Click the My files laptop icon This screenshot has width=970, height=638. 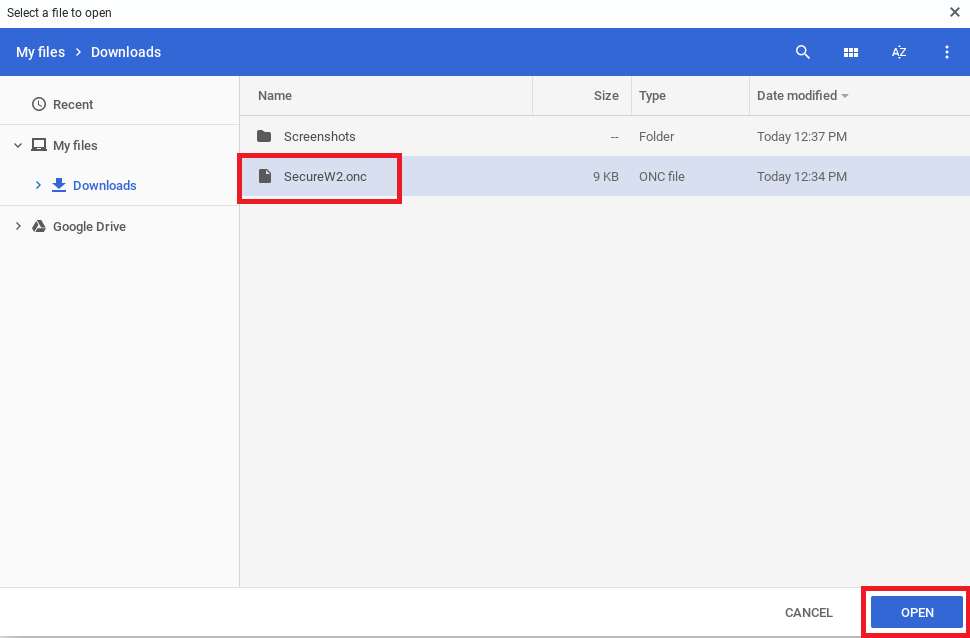point(39,145)
